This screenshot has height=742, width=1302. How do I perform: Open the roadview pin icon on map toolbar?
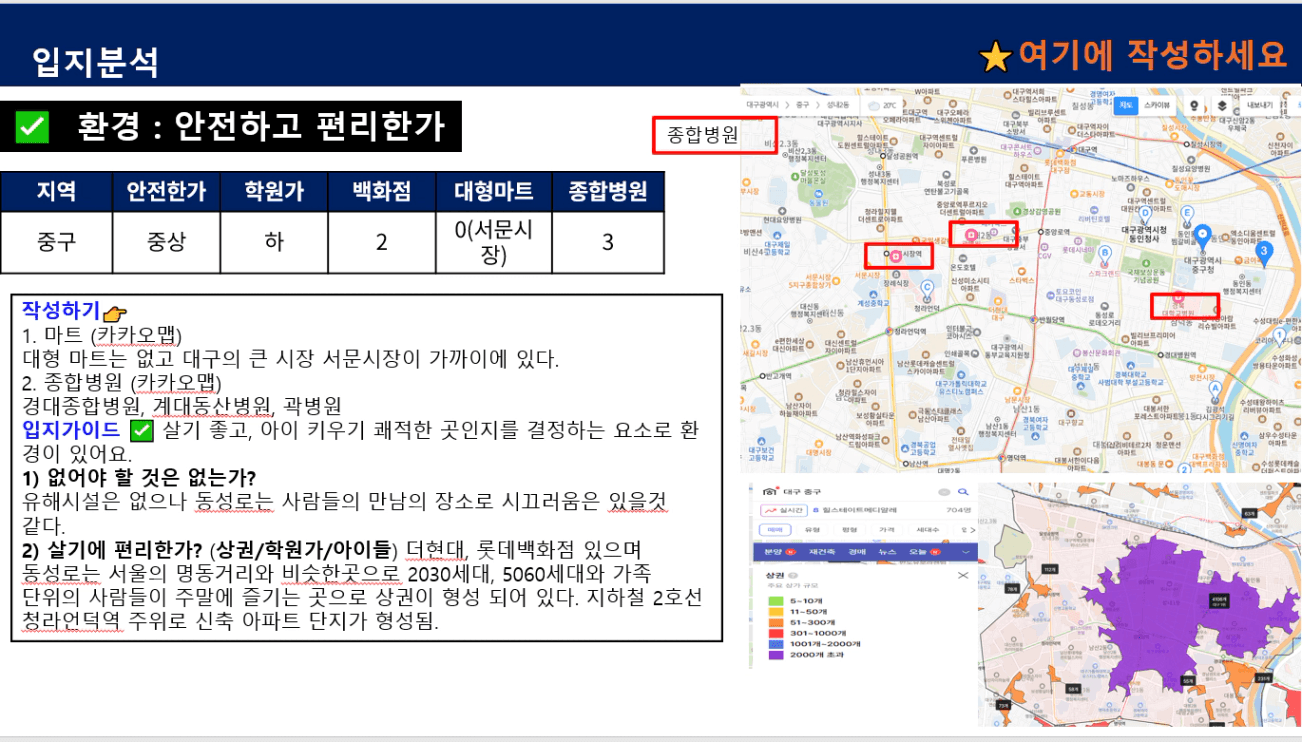(x=1192, y=105)
